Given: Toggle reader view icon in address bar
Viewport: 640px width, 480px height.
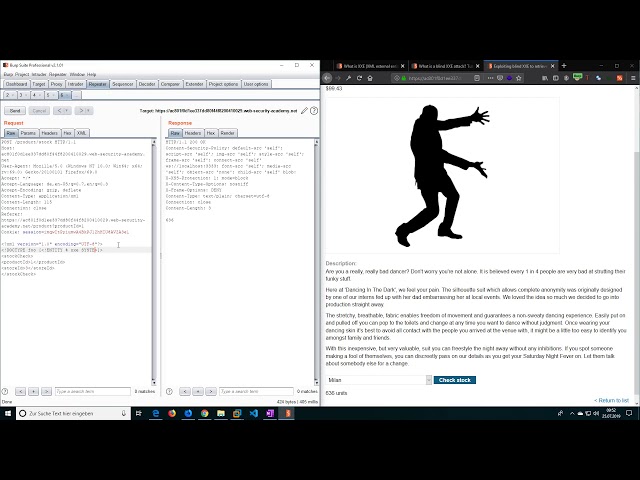Looking at the screenshot, I should click(x=477, y=78).
